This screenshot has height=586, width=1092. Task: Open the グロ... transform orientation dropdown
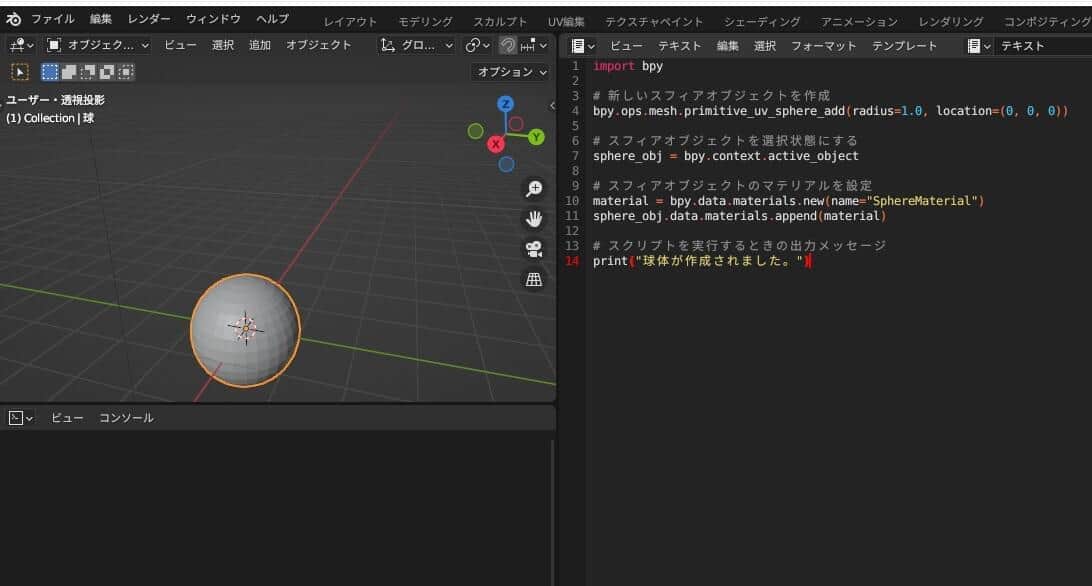coord(418,45)
